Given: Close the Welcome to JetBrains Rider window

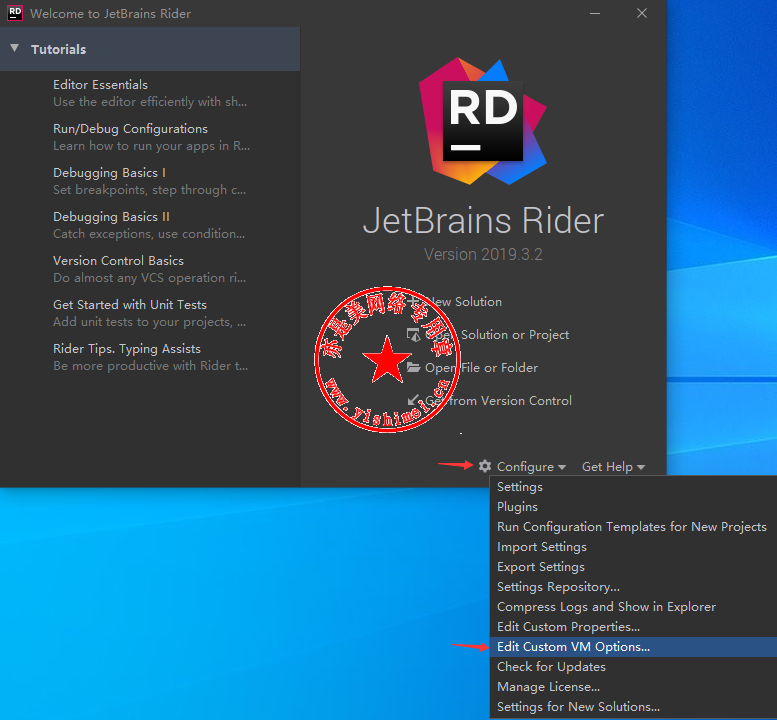Looking at the screenshot, I should [642, 13].
